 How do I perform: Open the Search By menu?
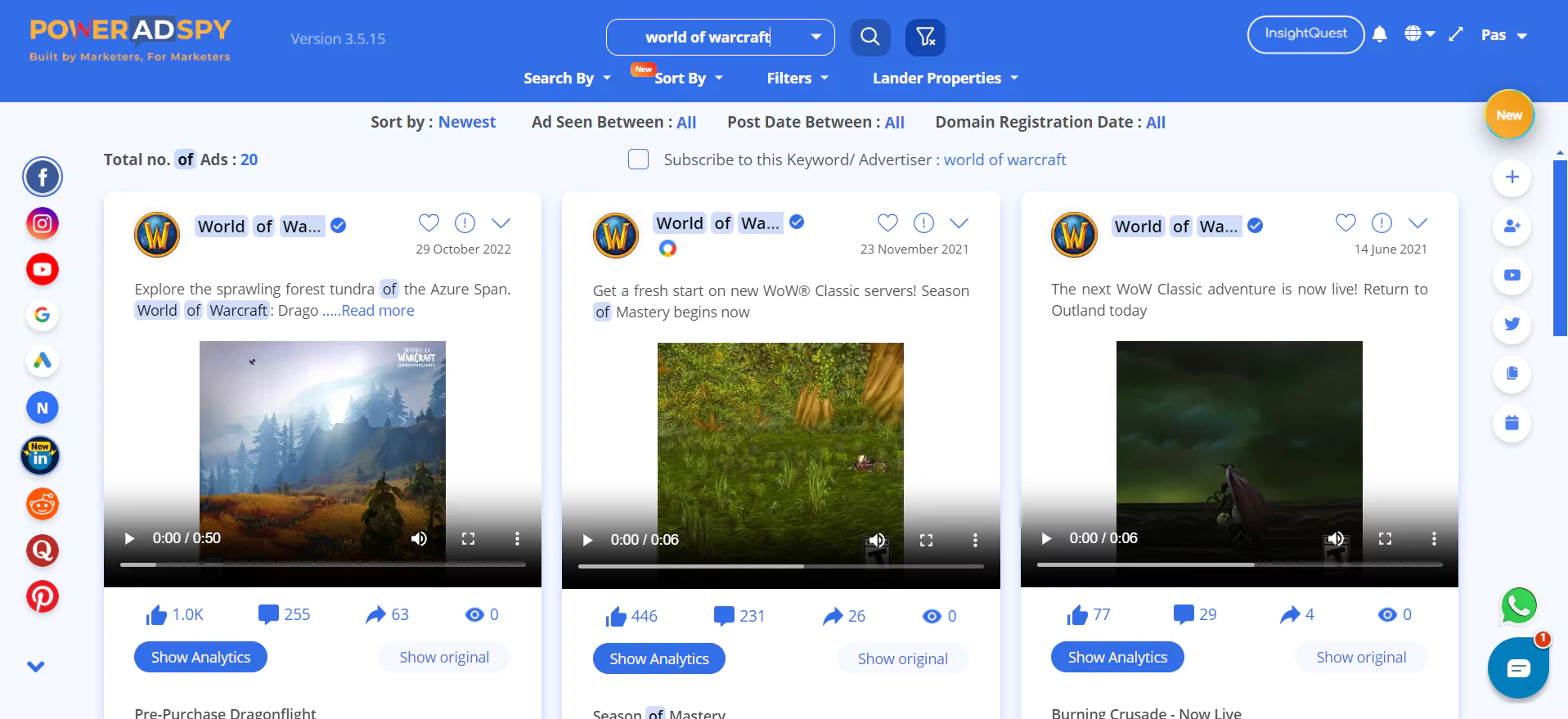(568, 78)
